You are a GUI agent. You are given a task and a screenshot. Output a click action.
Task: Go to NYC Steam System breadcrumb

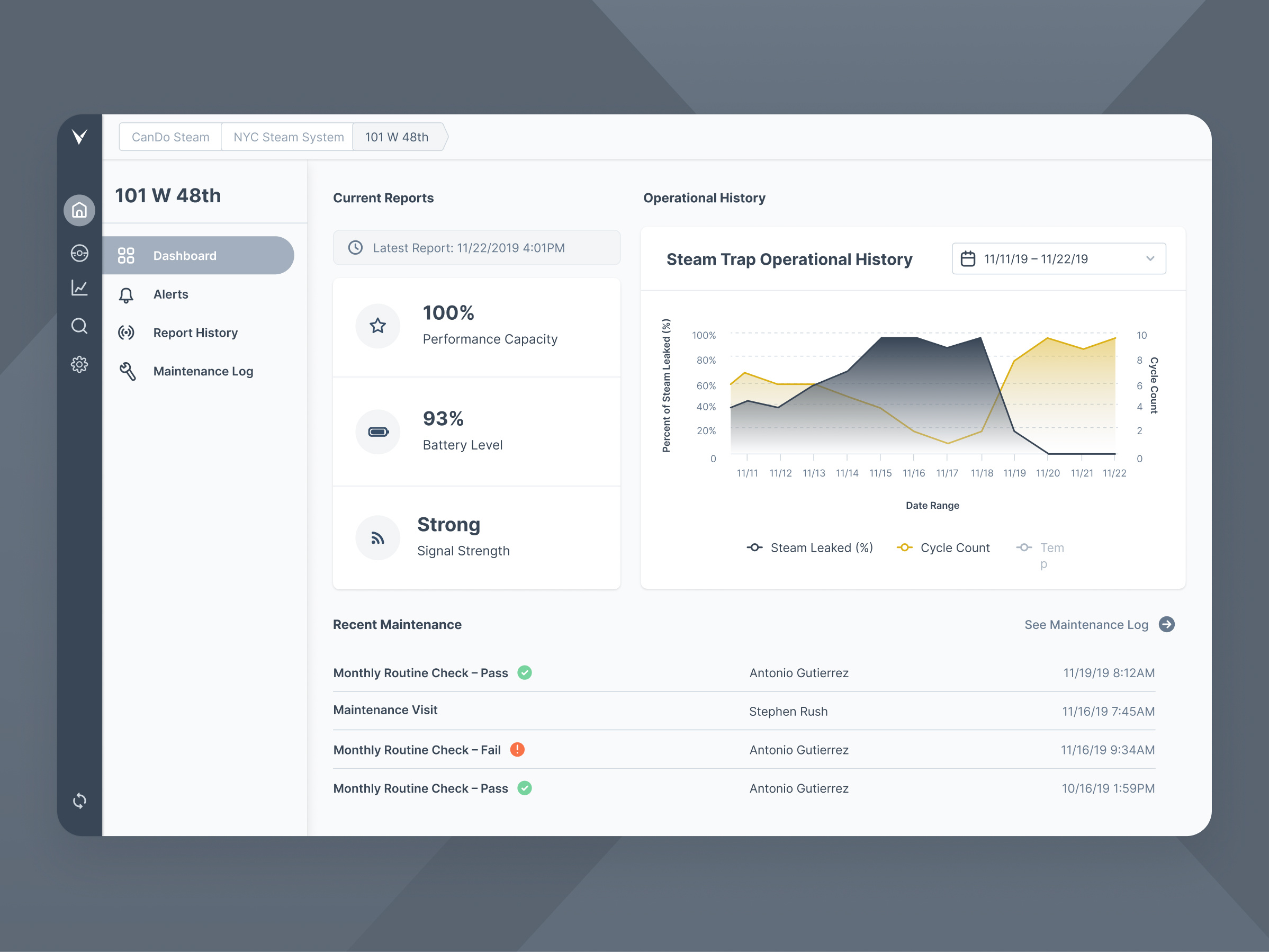(x=288, y=137)
